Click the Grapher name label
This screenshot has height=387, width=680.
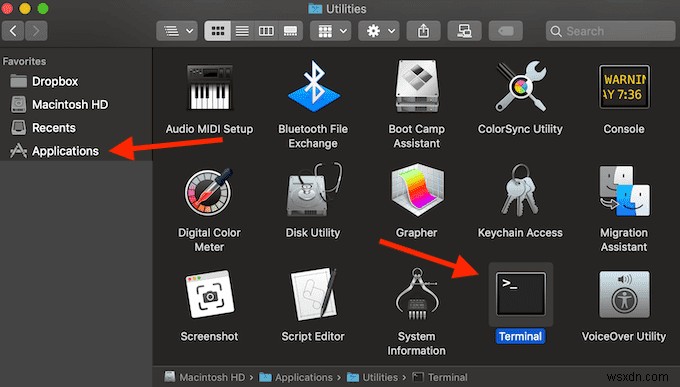[416, 233]
